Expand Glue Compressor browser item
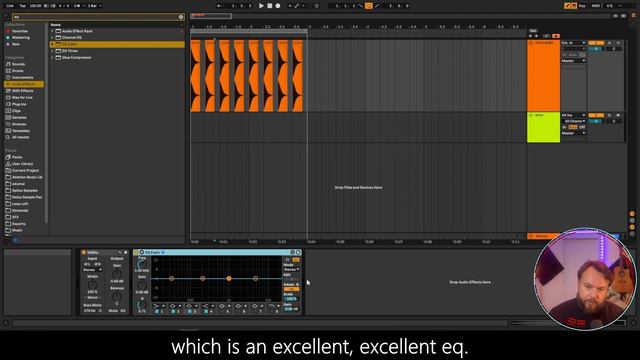640x360 pixels. tap(52, 58)
